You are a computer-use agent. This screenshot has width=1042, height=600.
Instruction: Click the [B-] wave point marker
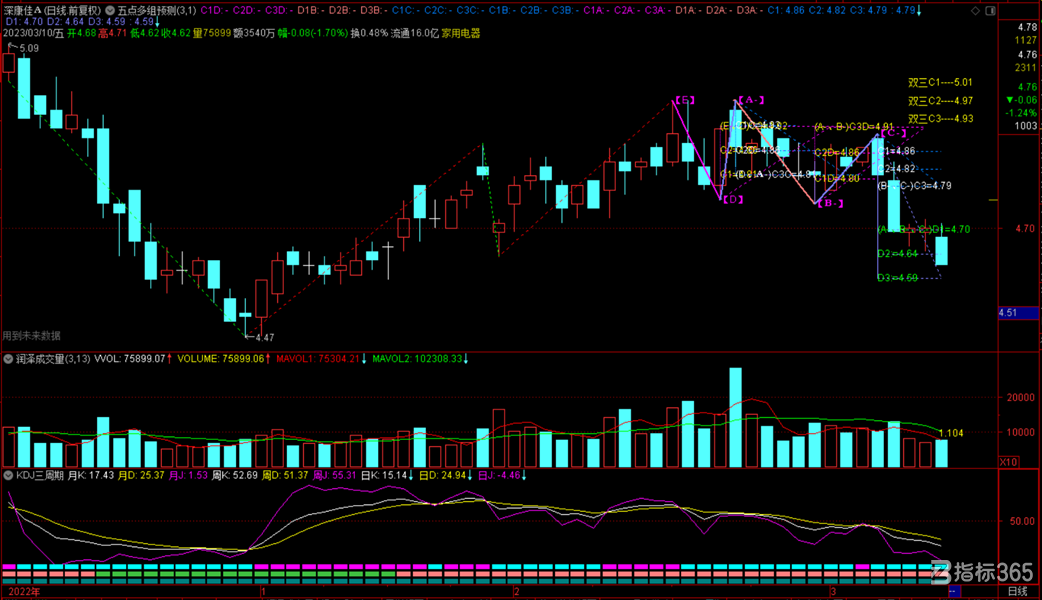[830, 203]
